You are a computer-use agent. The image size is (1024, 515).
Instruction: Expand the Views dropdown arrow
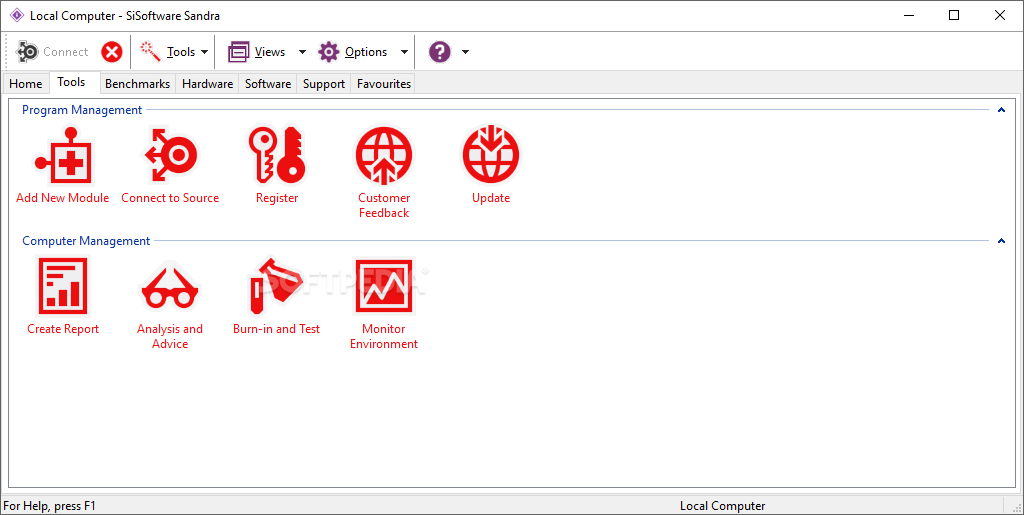pyautogui.click(x=302, y=52)
